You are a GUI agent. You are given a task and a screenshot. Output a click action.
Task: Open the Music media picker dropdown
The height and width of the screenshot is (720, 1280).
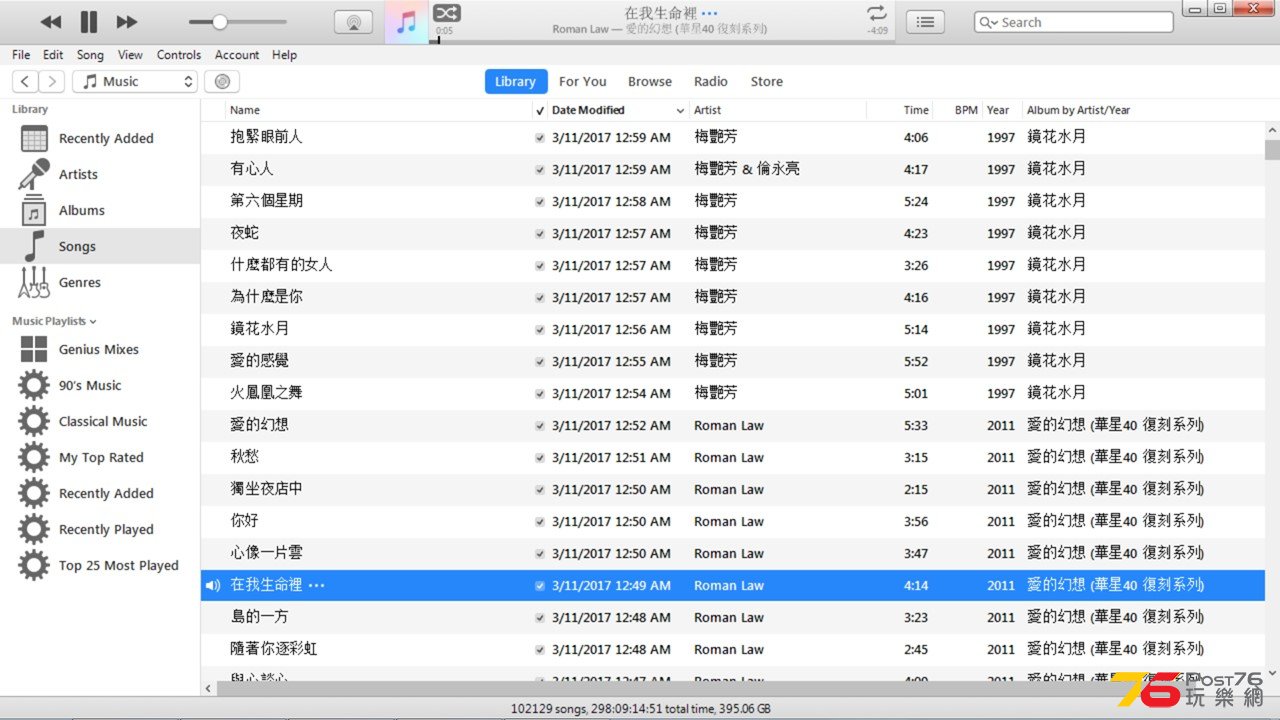pyautogui.click(x=135, y=82)
